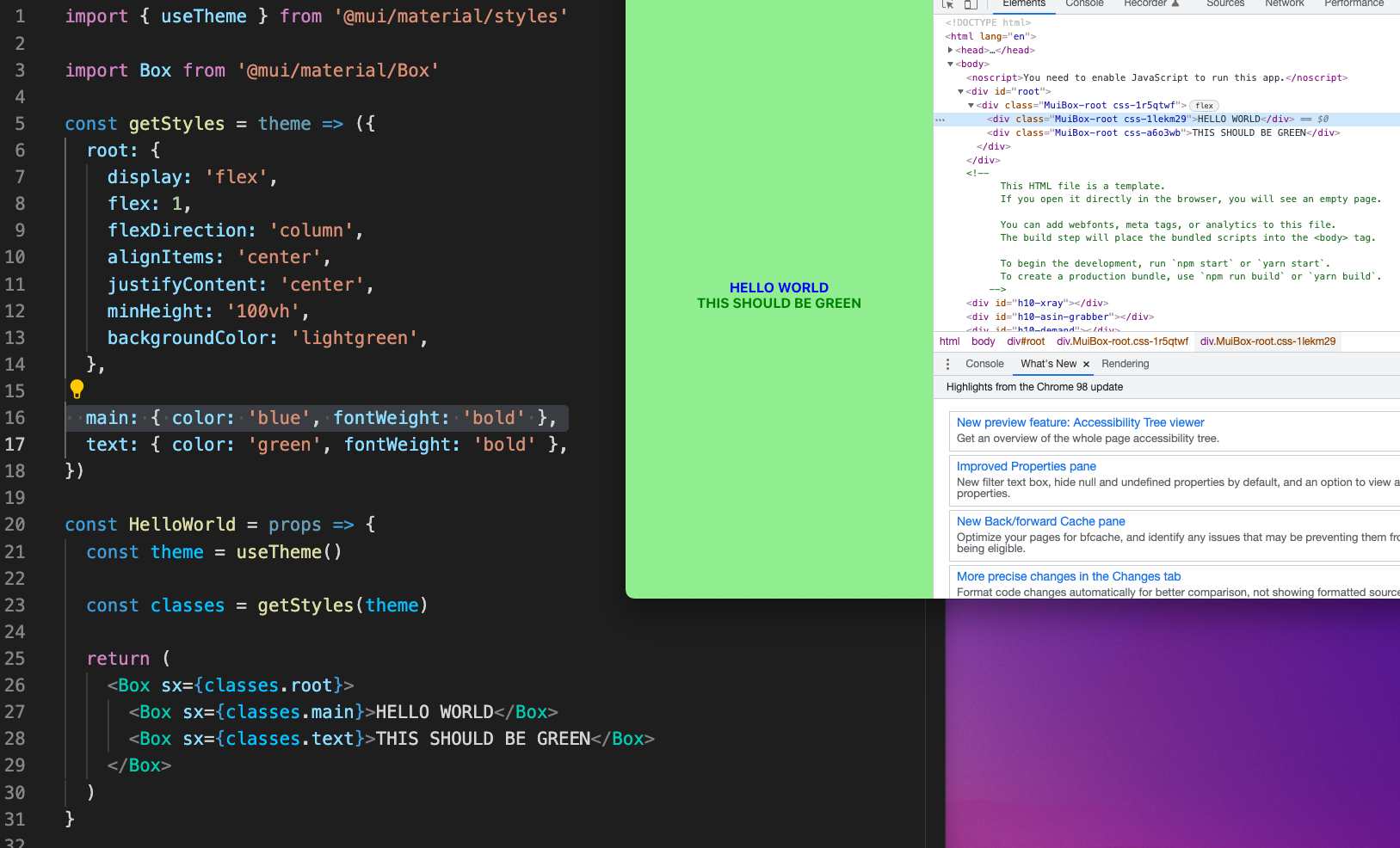Open More precise changes in the Changes tab link

tap(1069, 576)
